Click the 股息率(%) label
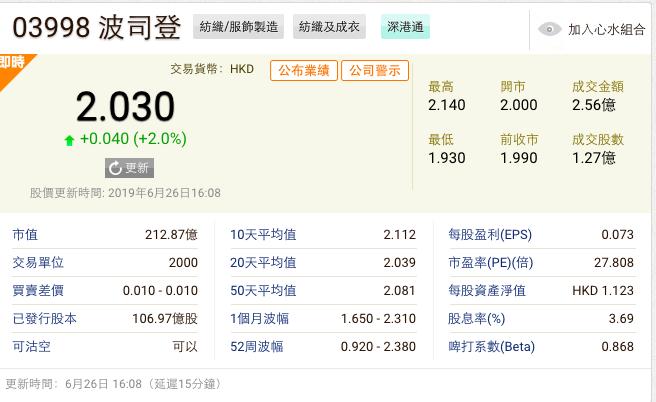This screenshot has width=656, height=402. tap(477, 319)
